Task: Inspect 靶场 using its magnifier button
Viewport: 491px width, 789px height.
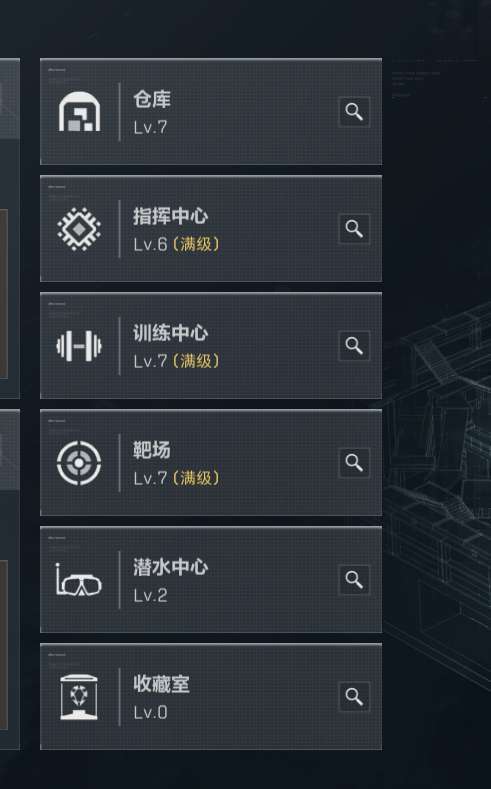Action: 354,462
